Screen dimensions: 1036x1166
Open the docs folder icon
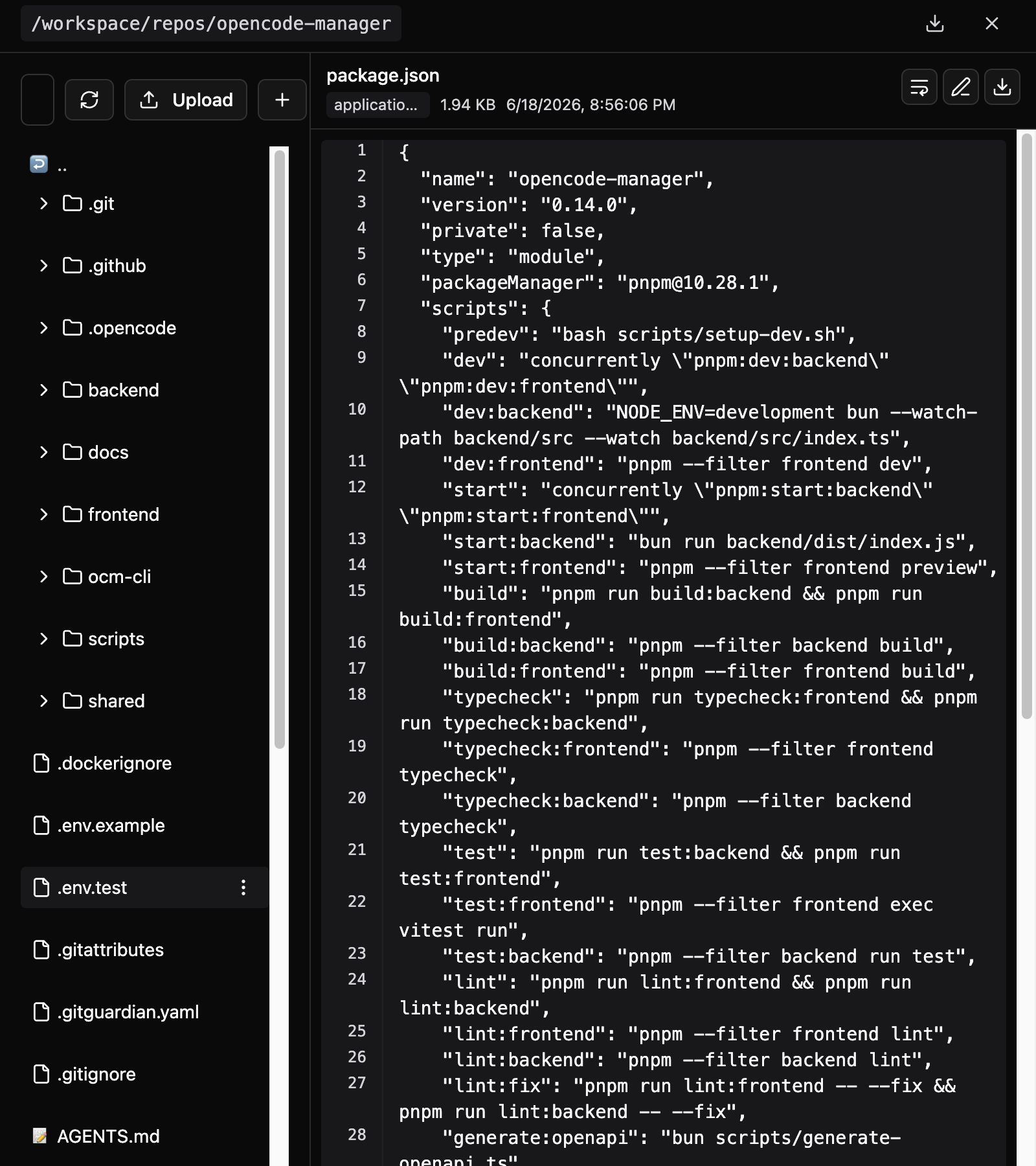pyautogui.click(x=73, y=452)
